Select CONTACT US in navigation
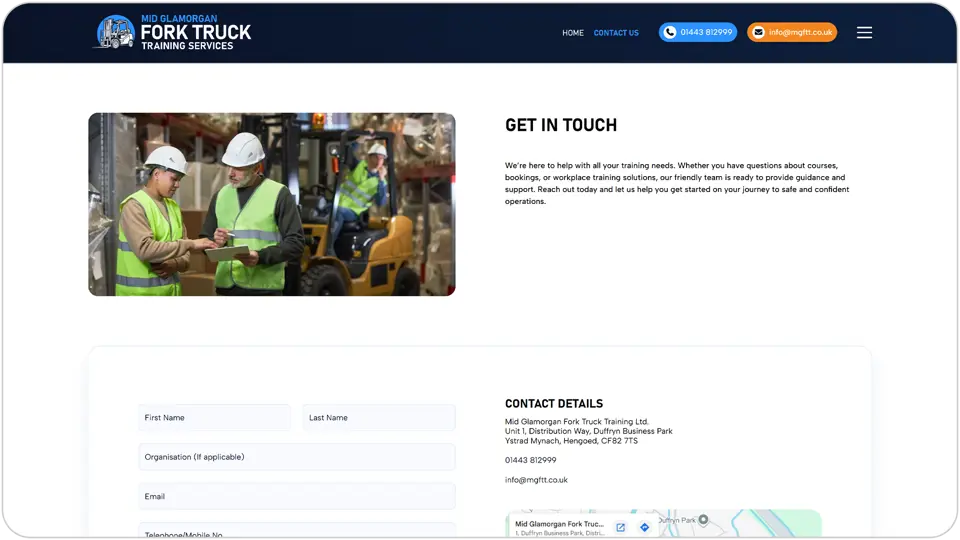 [616, 33]
